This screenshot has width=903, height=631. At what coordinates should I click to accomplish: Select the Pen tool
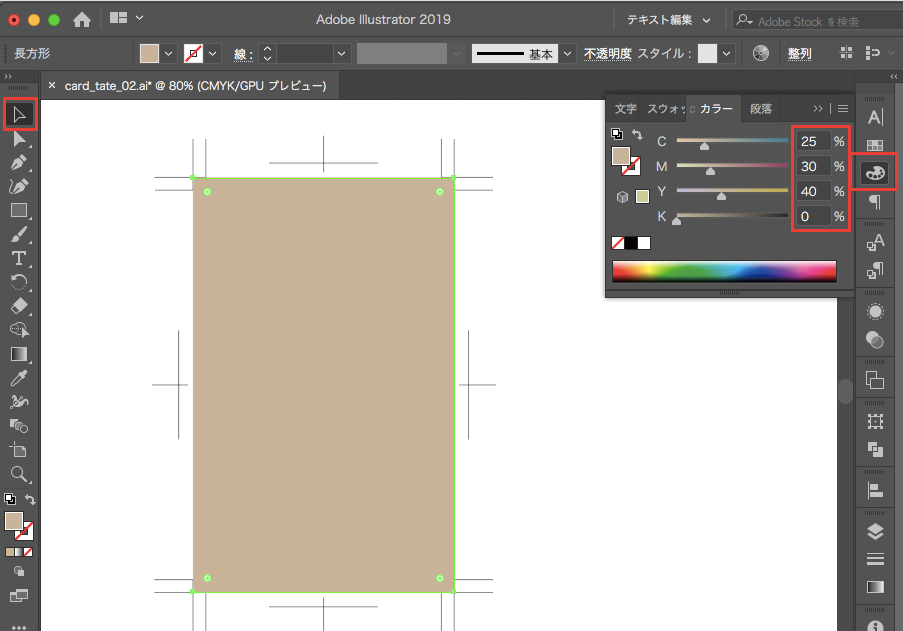(19, 162)
